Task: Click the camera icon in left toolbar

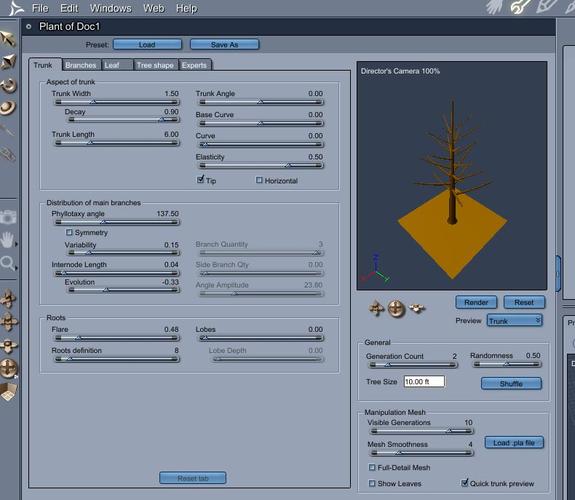Action: point(8,217)
